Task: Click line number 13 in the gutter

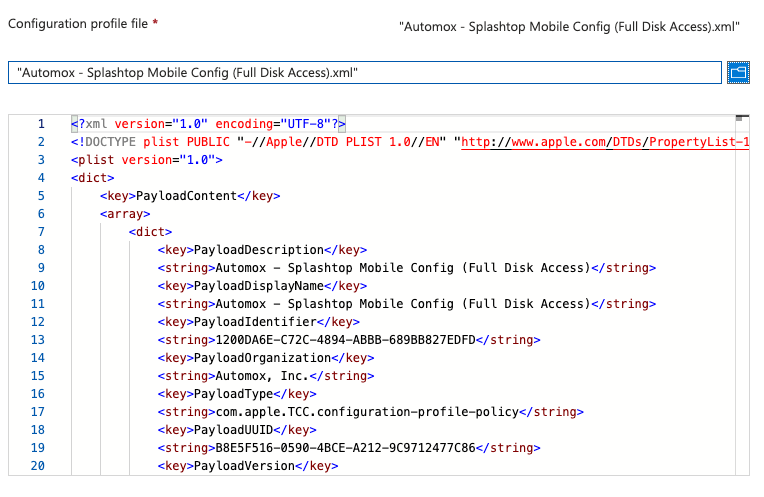Action: (x=41, y=340)
